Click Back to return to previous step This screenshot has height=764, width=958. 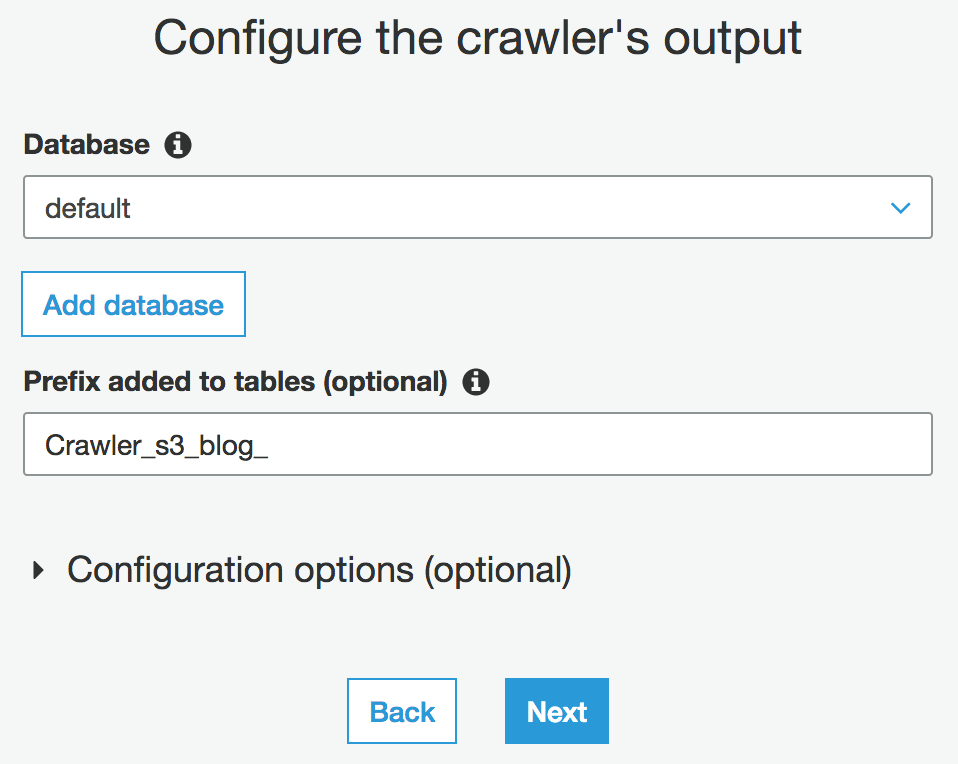[x=401, y=711]
